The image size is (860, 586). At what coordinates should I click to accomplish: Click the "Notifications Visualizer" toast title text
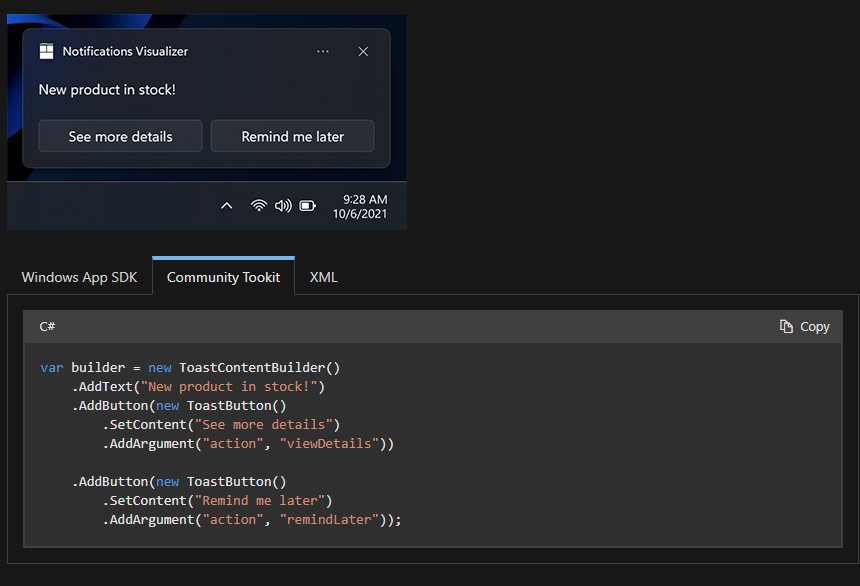click(x=125, y=51)
